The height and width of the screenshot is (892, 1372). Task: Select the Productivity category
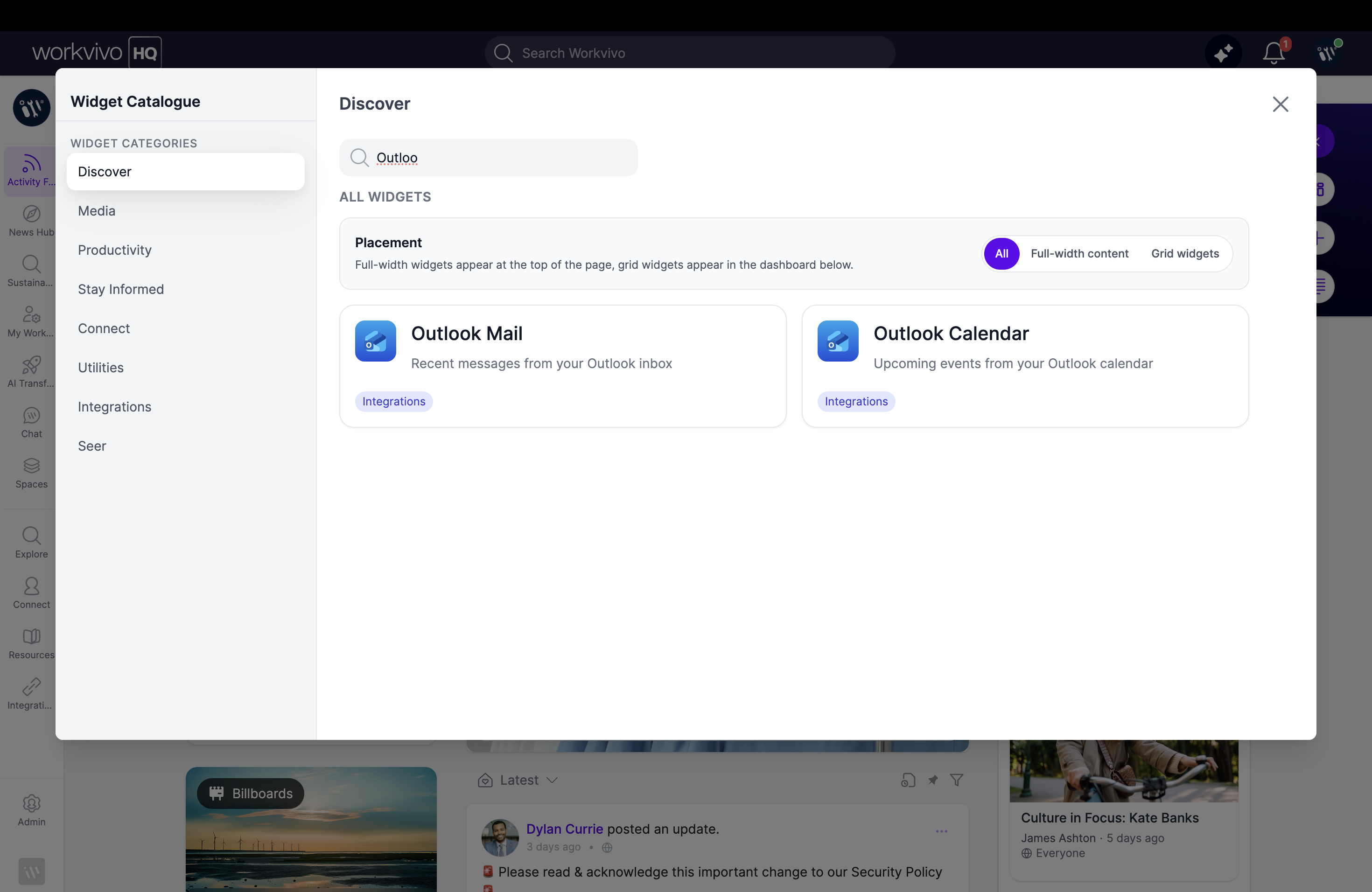pyautogui.click(x=186, y=250)
